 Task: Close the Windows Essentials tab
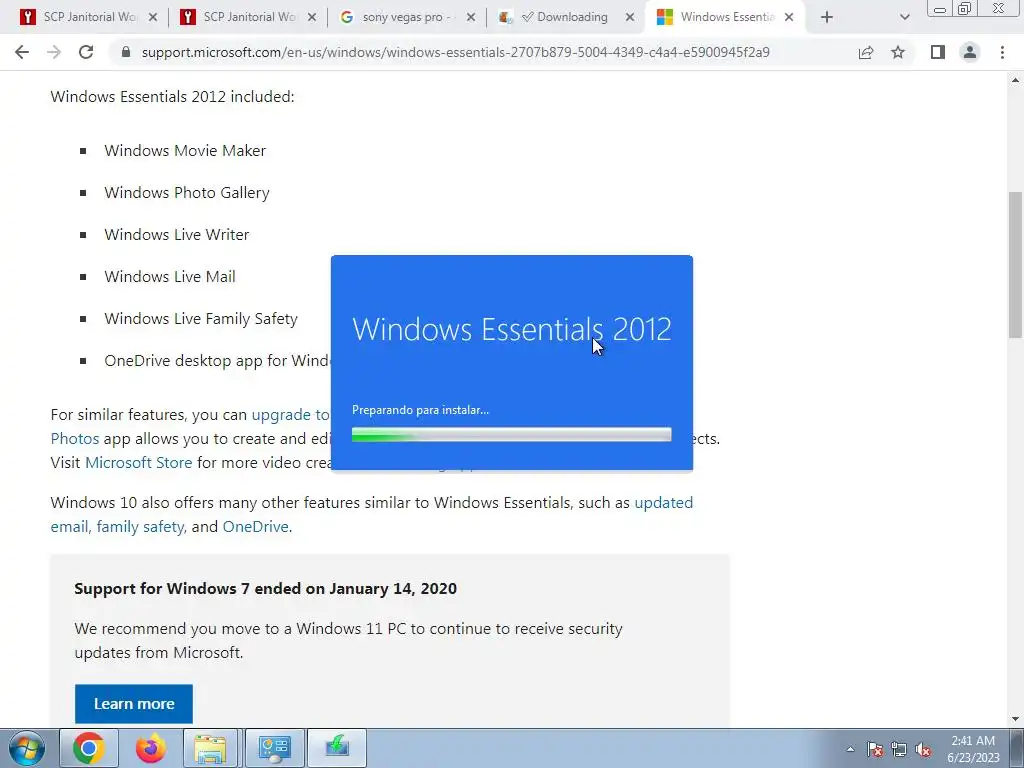(789, 18)
